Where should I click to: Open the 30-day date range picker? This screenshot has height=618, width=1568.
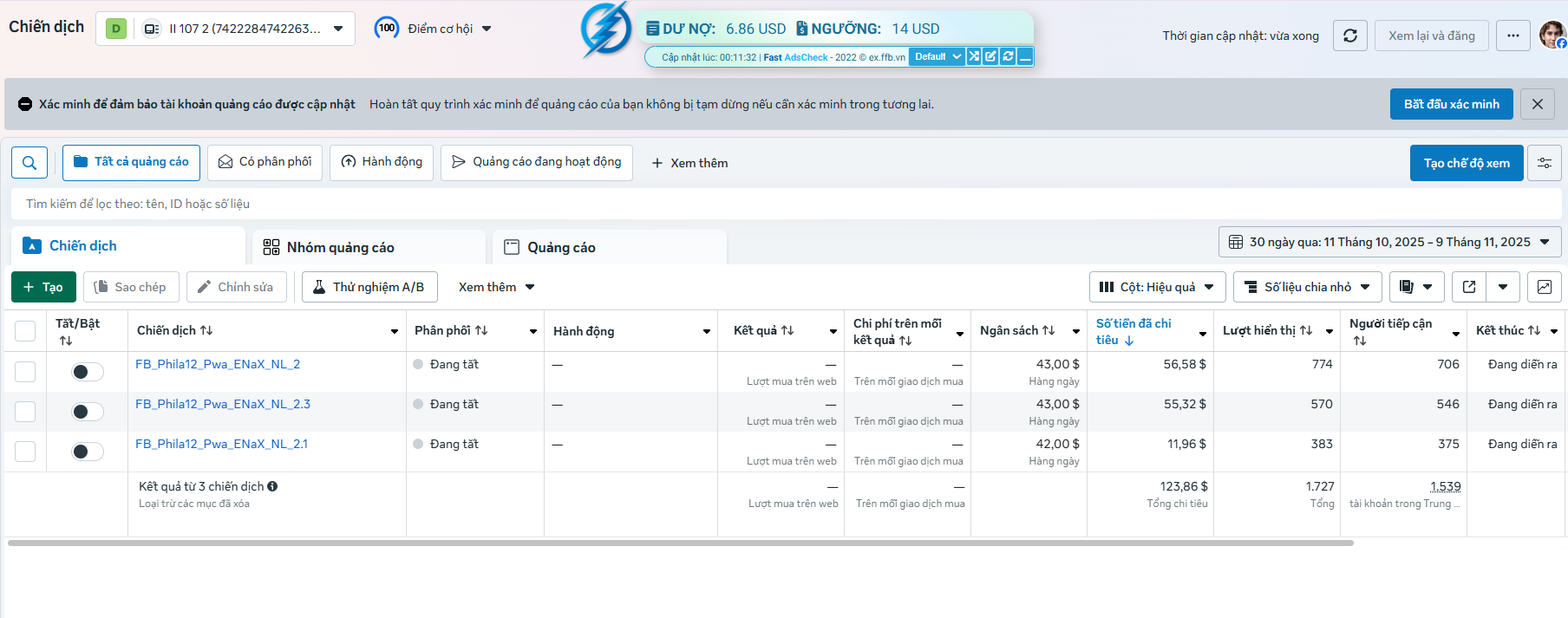click(x=1390, y=242)
